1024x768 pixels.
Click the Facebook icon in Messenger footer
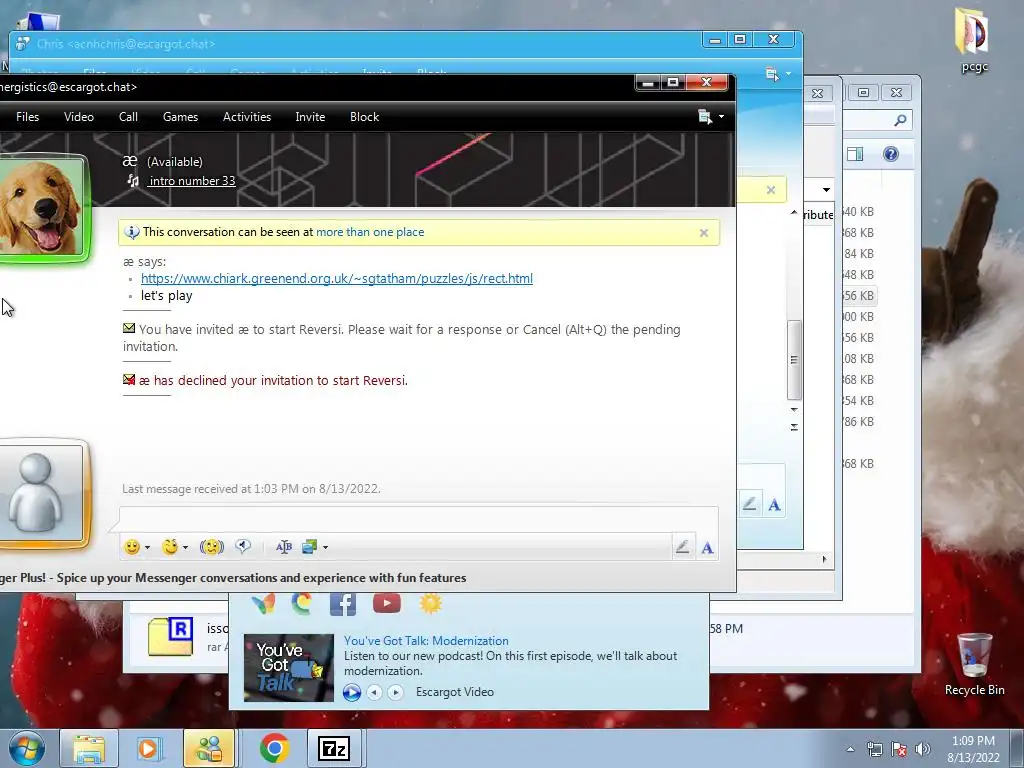(343, 603)
